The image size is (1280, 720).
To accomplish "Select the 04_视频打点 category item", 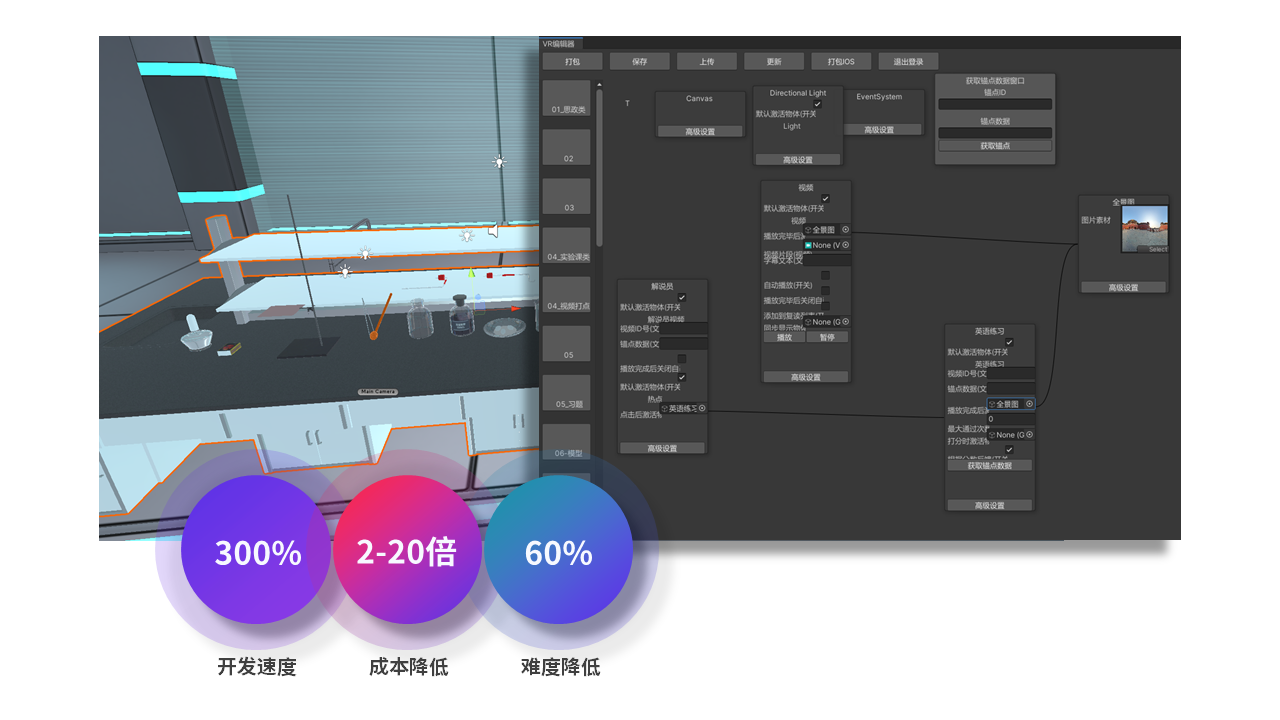I will point(567,295).
